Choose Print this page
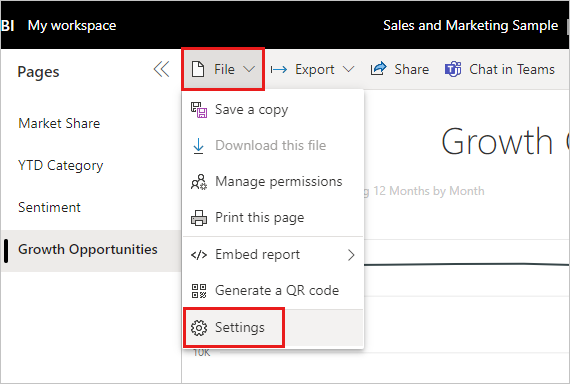This screenshot has width=570, height=384. coord(273,217)
